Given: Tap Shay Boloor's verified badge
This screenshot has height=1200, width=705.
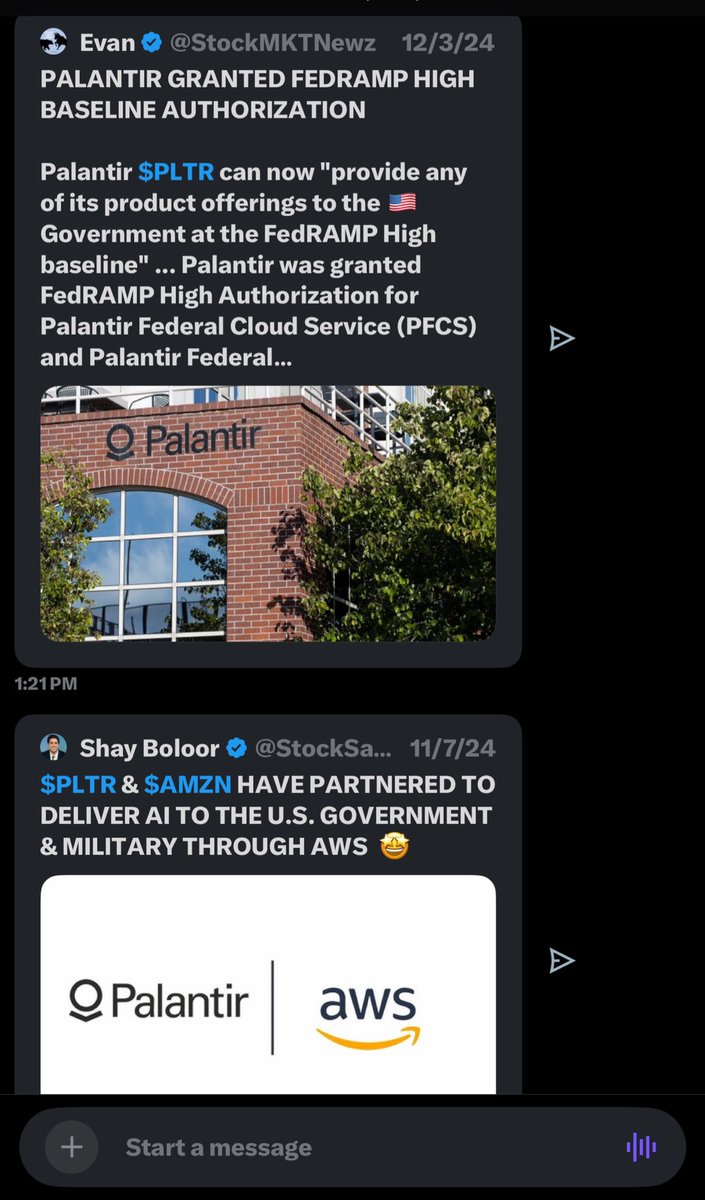Looking at the screenshot, I should (x=237, y=747).
